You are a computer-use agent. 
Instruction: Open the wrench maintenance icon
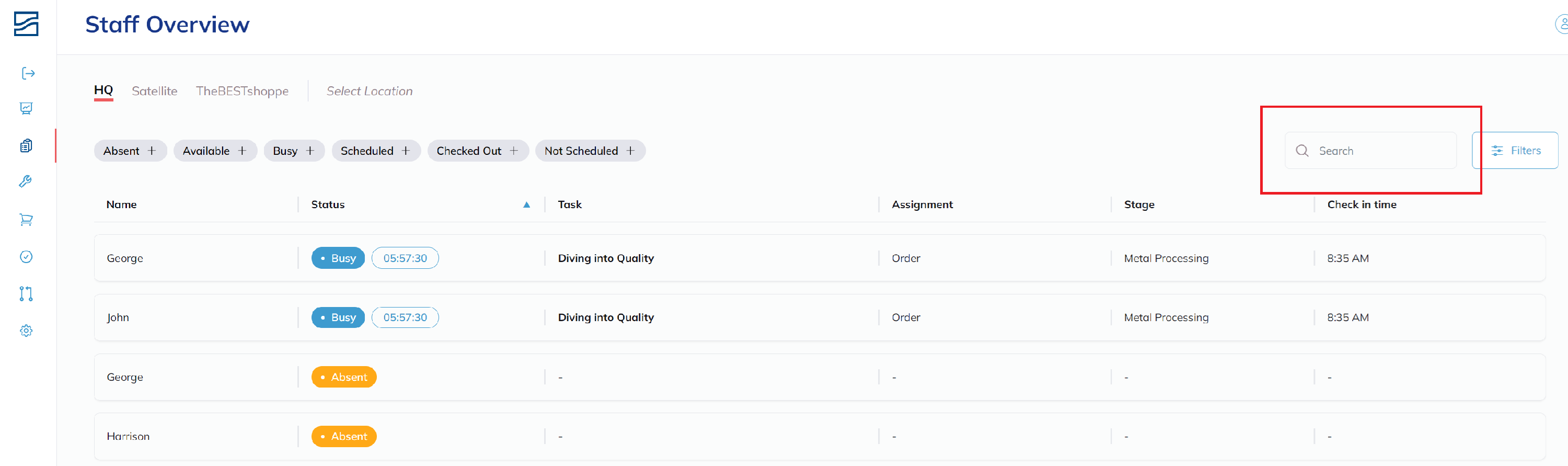(26, 181)
